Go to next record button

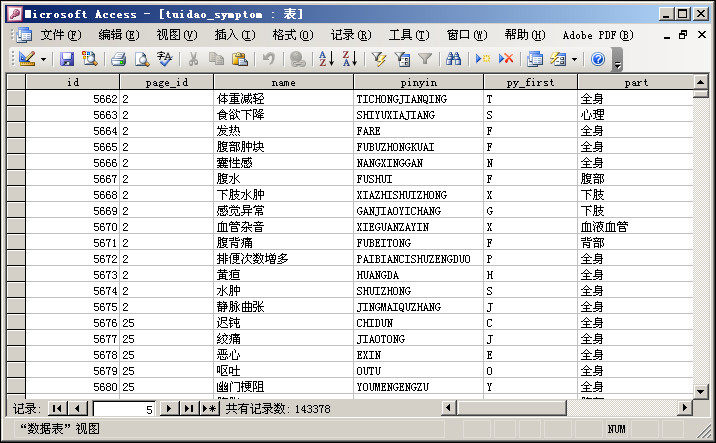point(169,408)
